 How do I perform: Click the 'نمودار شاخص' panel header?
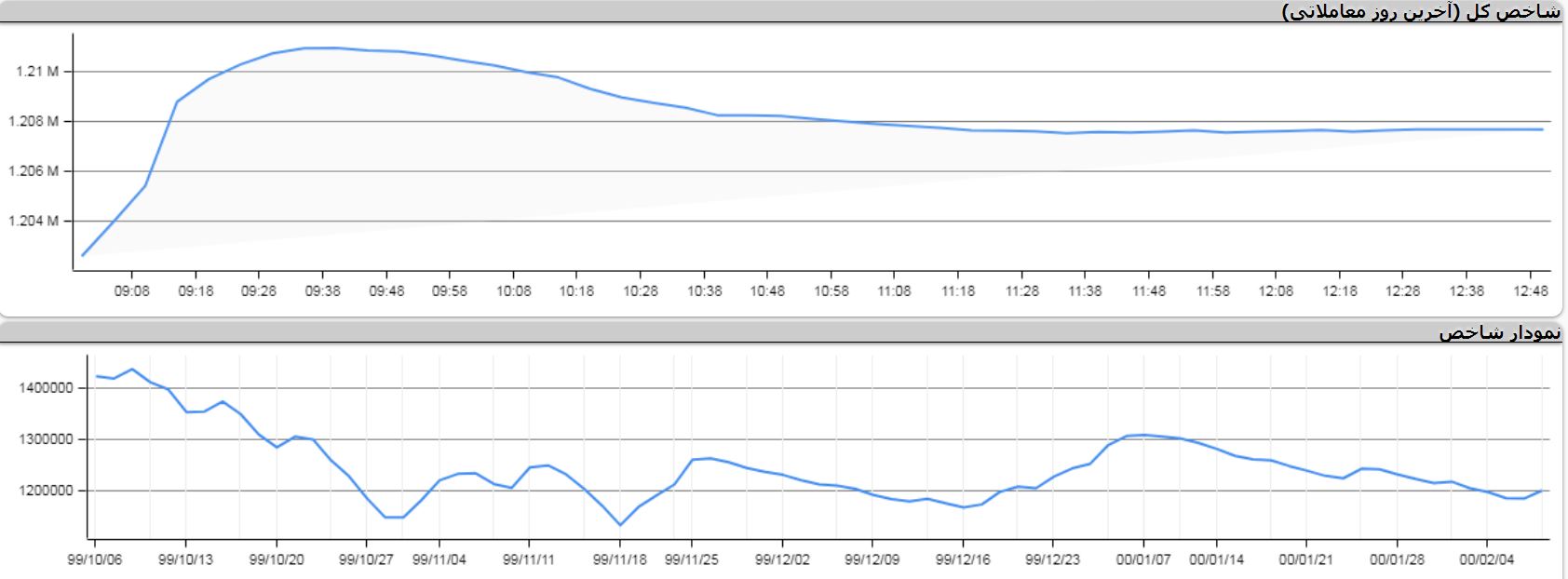coord(1499,332)
